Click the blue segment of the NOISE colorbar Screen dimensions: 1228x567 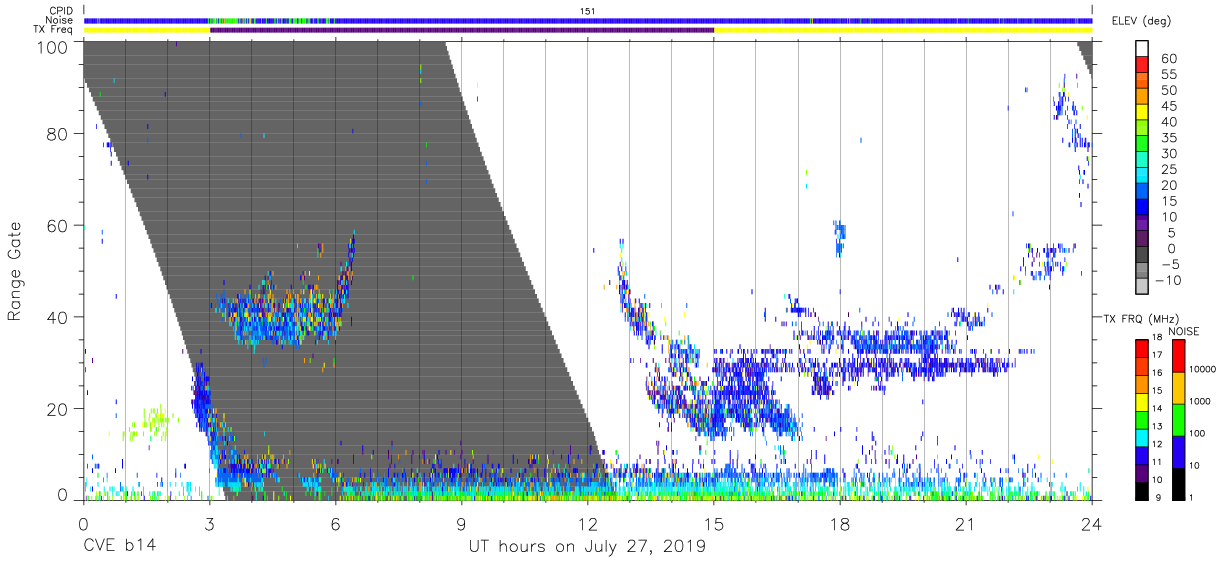coord(1178,450)
